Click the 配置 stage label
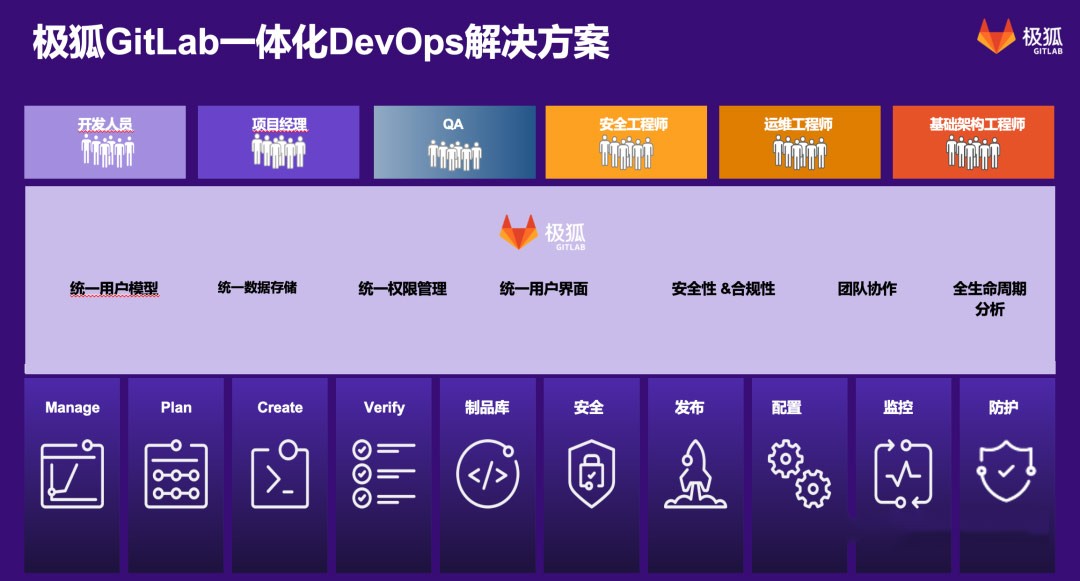The image size is (1080, 581). tap(787, 408)
